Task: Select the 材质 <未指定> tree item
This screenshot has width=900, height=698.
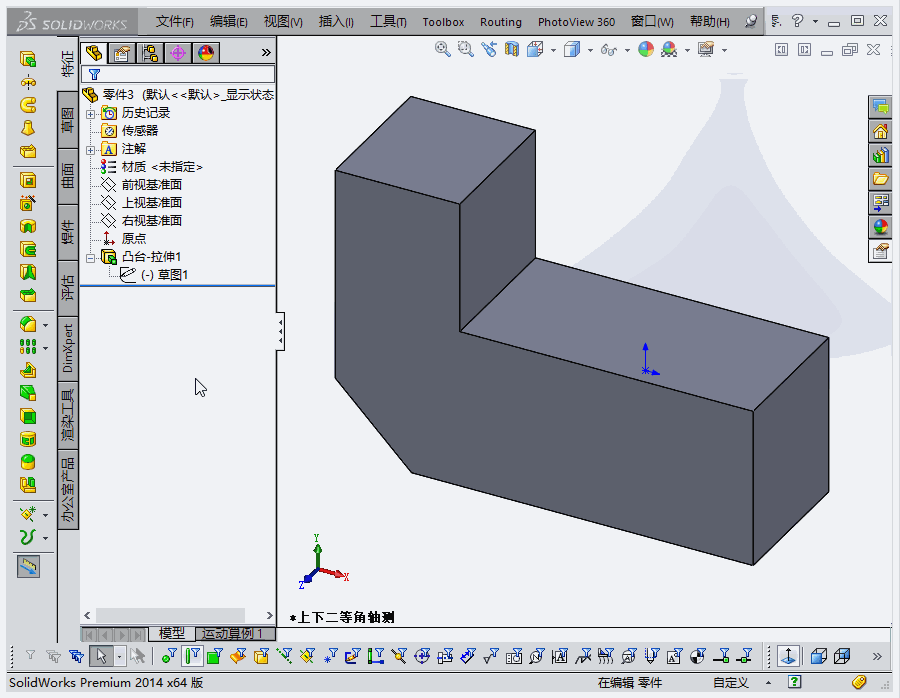Action: point(162,167)
